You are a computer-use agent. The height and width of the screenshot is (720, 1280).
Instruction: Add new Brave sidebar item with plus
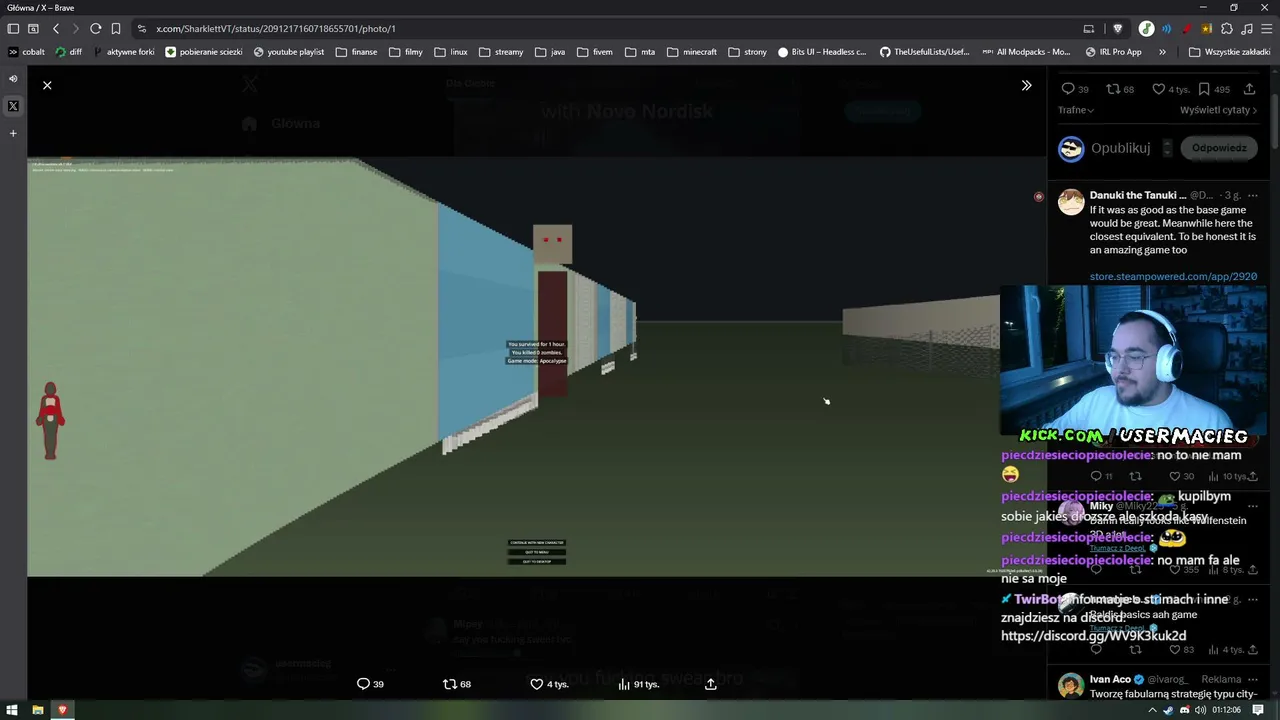click(13, 133)
